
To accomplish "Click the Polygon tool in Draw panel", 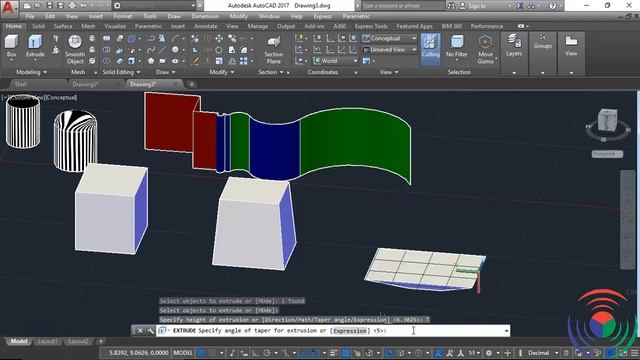I will click(x=151, y=61).
